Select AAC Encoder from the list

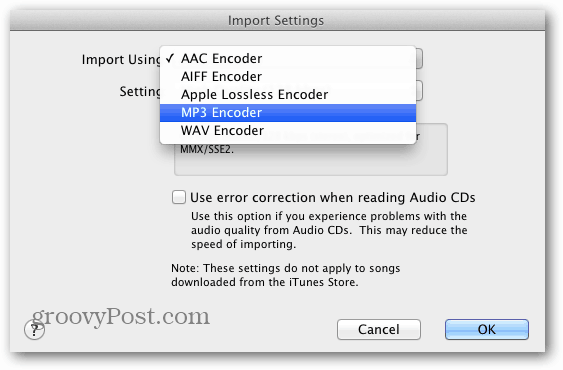pyautogui.click(x=288, y=59)
